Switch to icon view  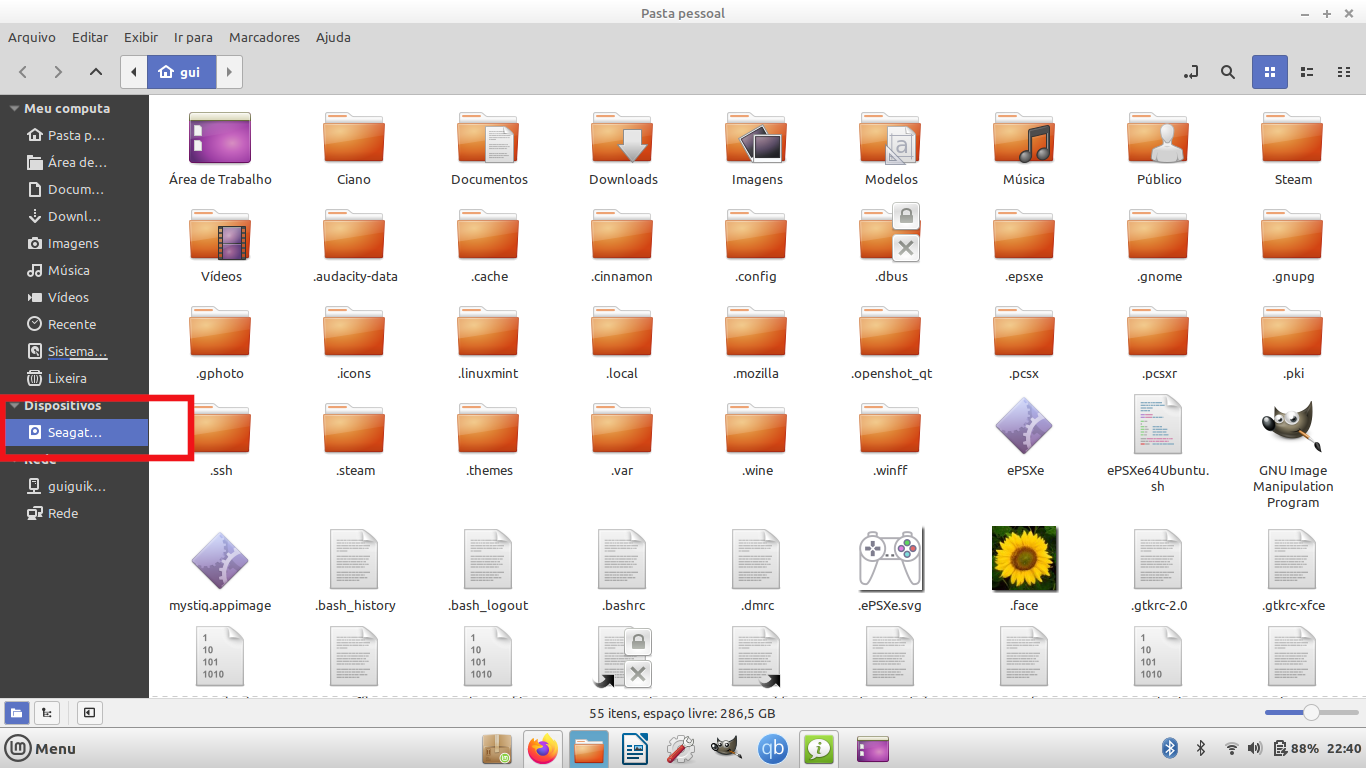tap(1270, 72)
